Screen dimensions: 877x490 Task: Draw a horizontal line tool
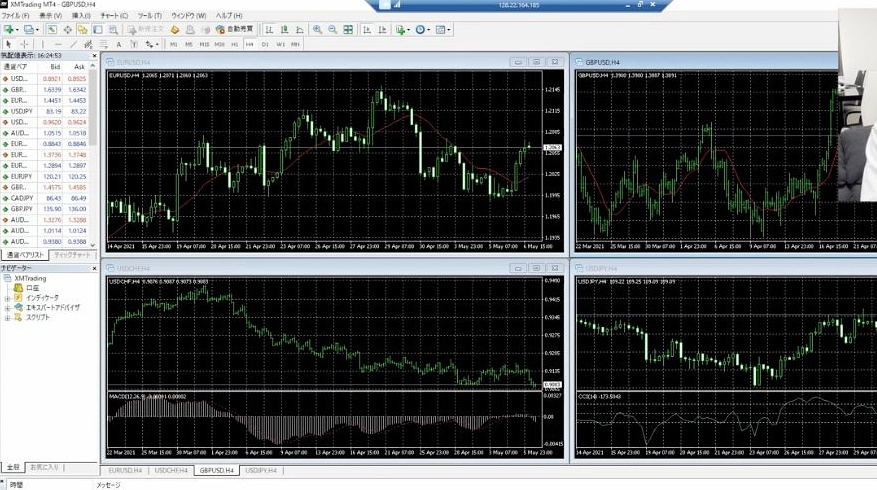(x=58, y=44)
